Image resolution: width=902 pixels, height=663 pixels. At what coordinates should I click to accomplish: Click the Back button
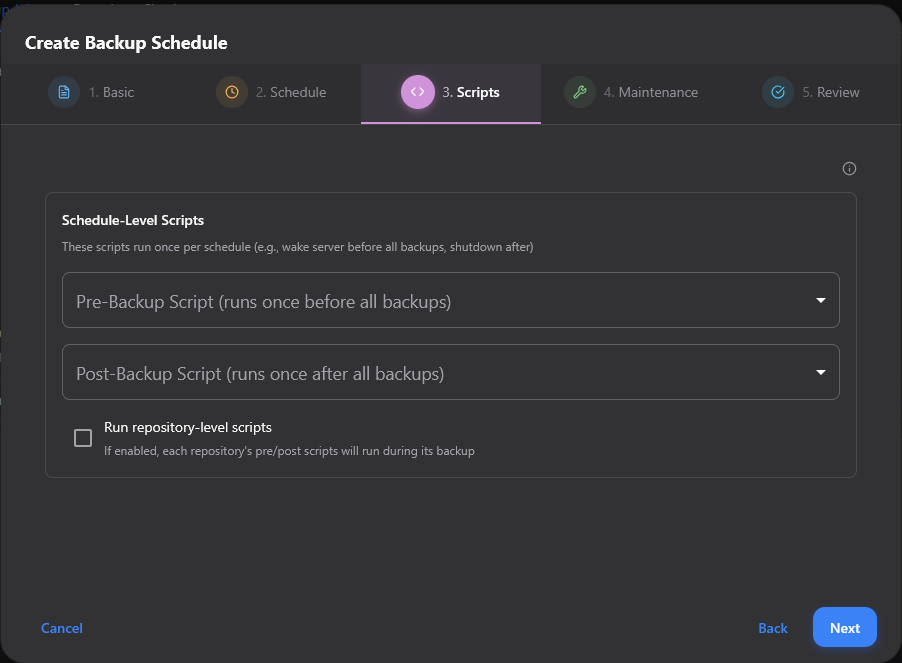point(772,627)
